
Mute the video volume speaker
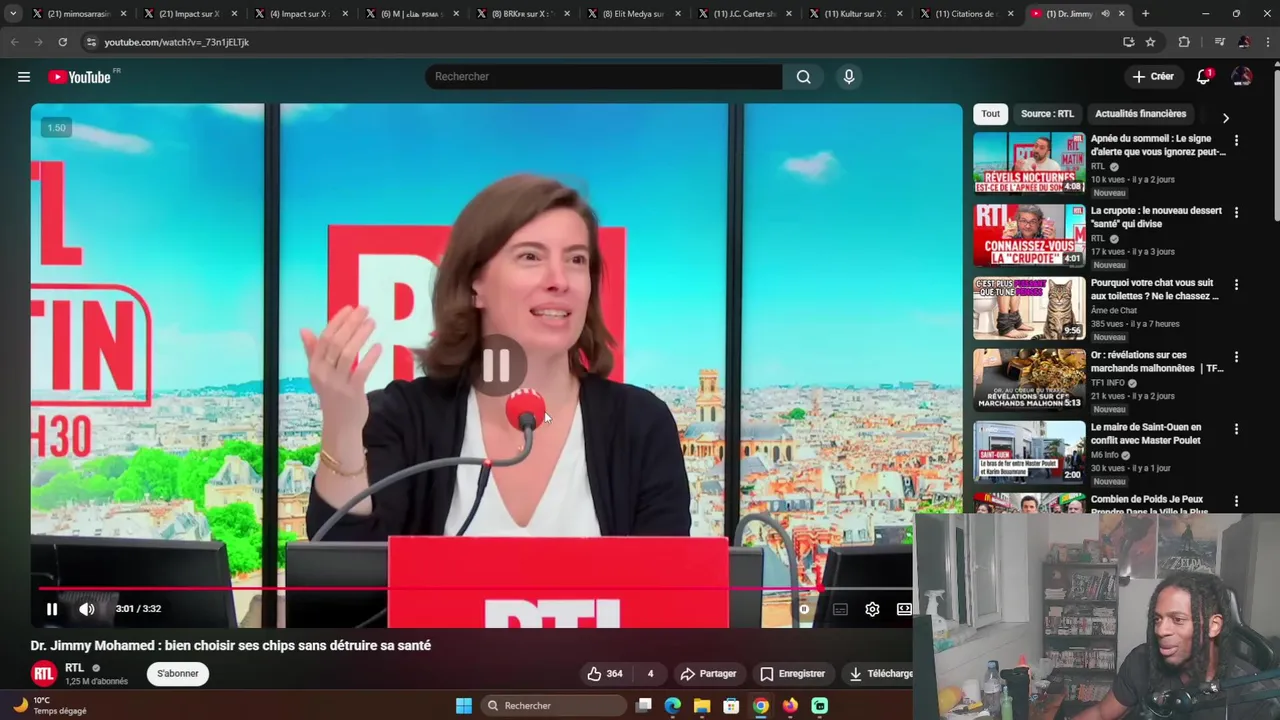click(87, 609)
